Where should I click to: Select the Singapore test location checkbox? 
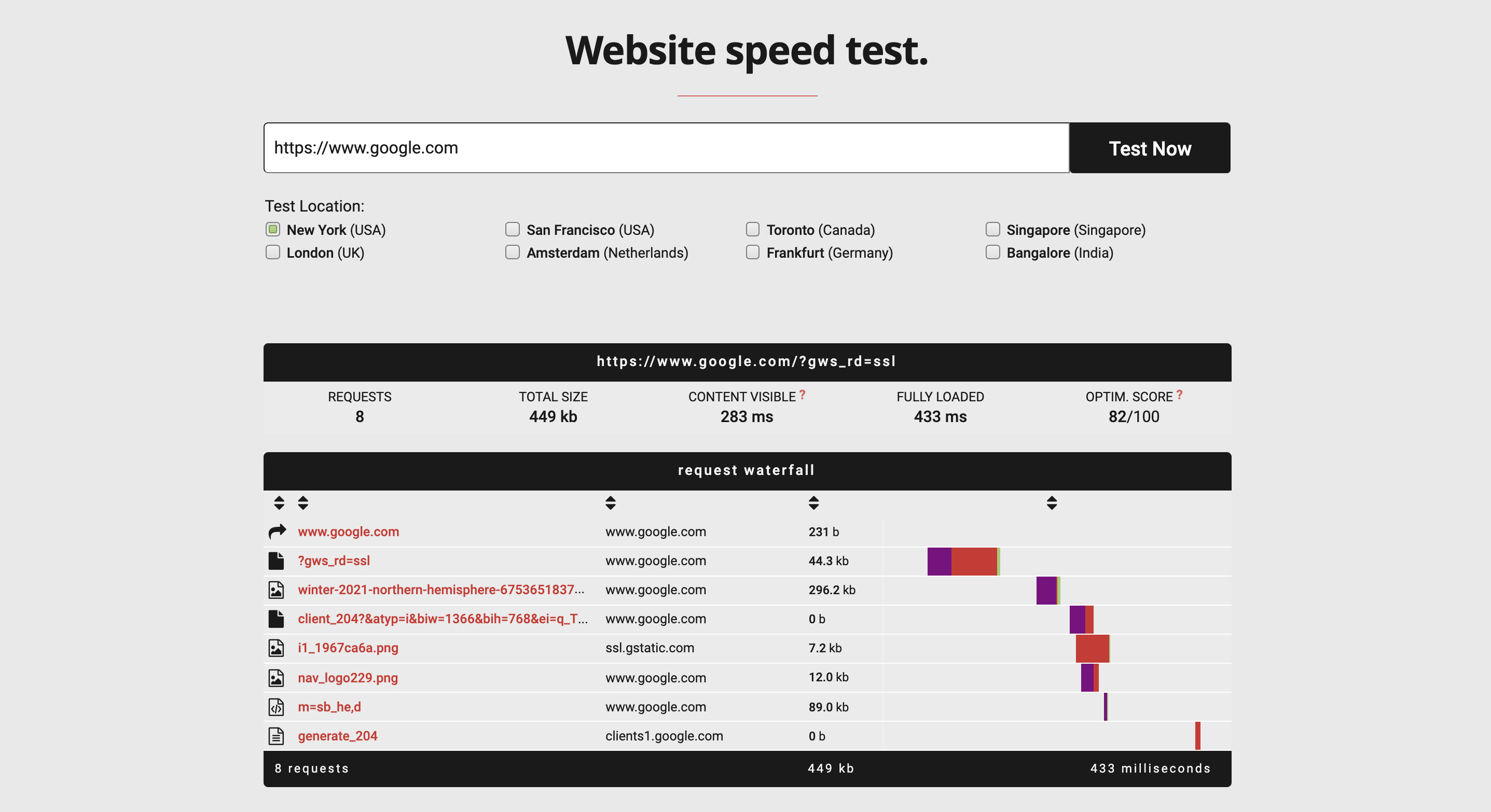pyautogui.click(x=992, y=230)
